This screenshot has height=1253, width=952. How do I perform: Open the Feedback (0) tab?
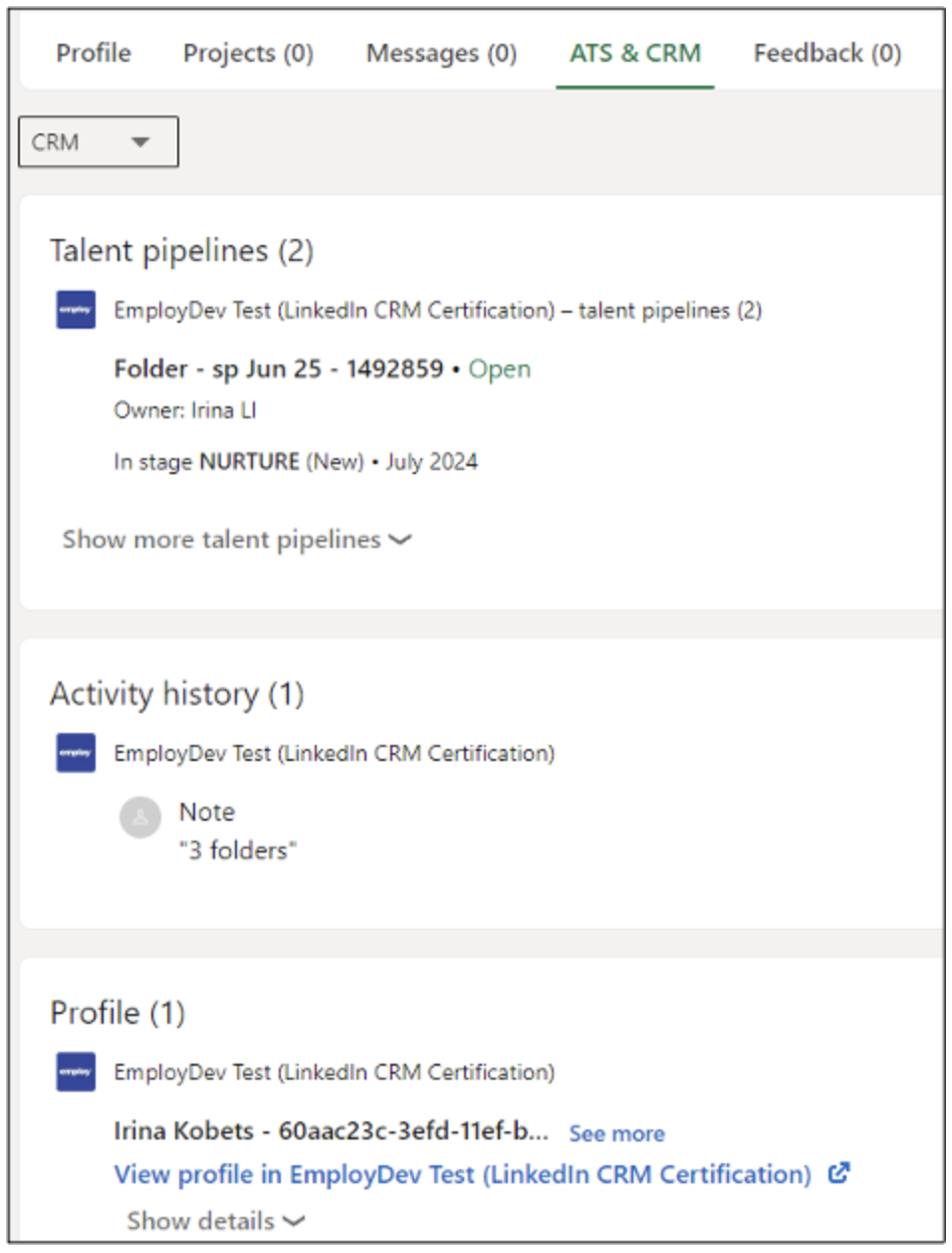tap(828, 53)
